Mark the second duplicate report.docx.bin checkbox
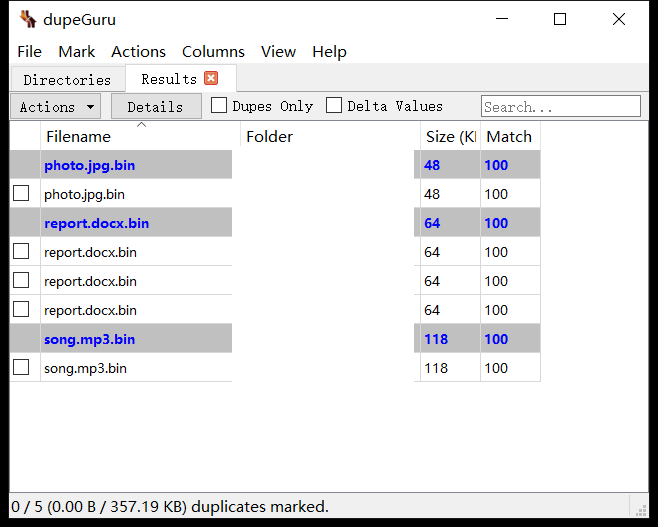The height and width of the screenshot is (527, 658). (21, 280)
